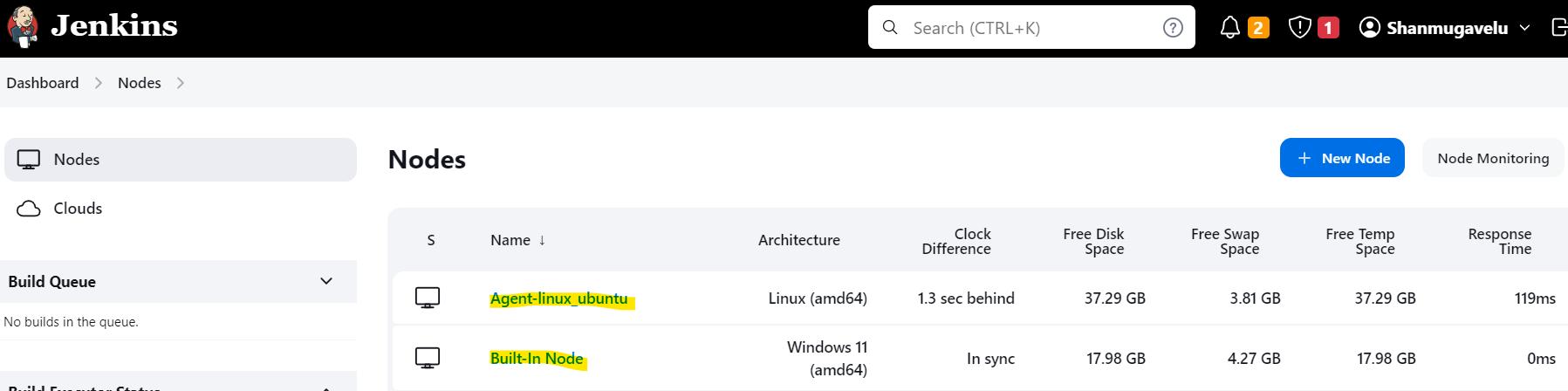Open the Built-In Node link

pyautogui.click(x=536, y=358)
